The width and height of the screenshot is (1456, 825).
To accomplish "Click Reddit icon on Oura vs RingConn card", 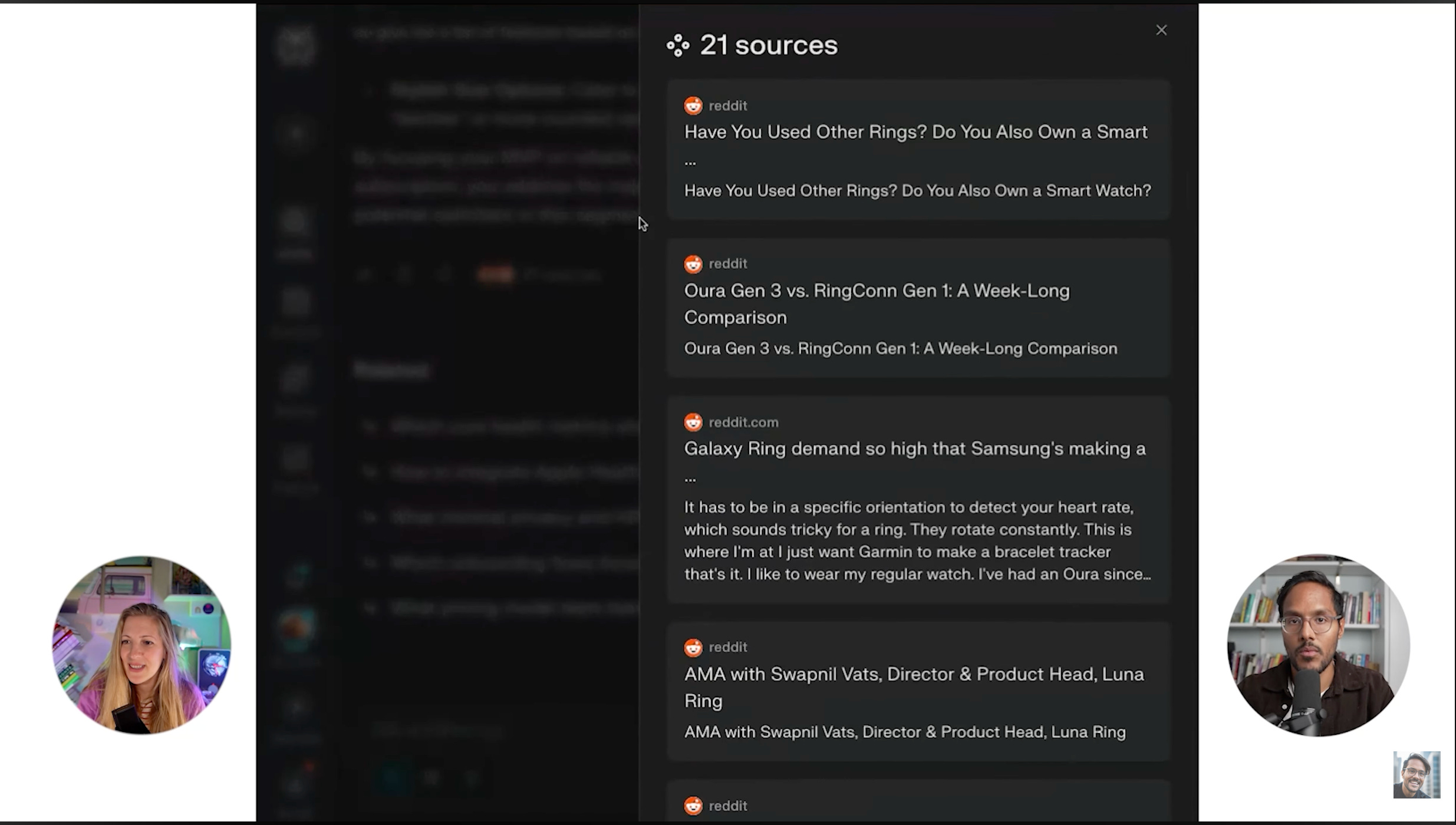I will pyautogui.click(x=693, y=264).
